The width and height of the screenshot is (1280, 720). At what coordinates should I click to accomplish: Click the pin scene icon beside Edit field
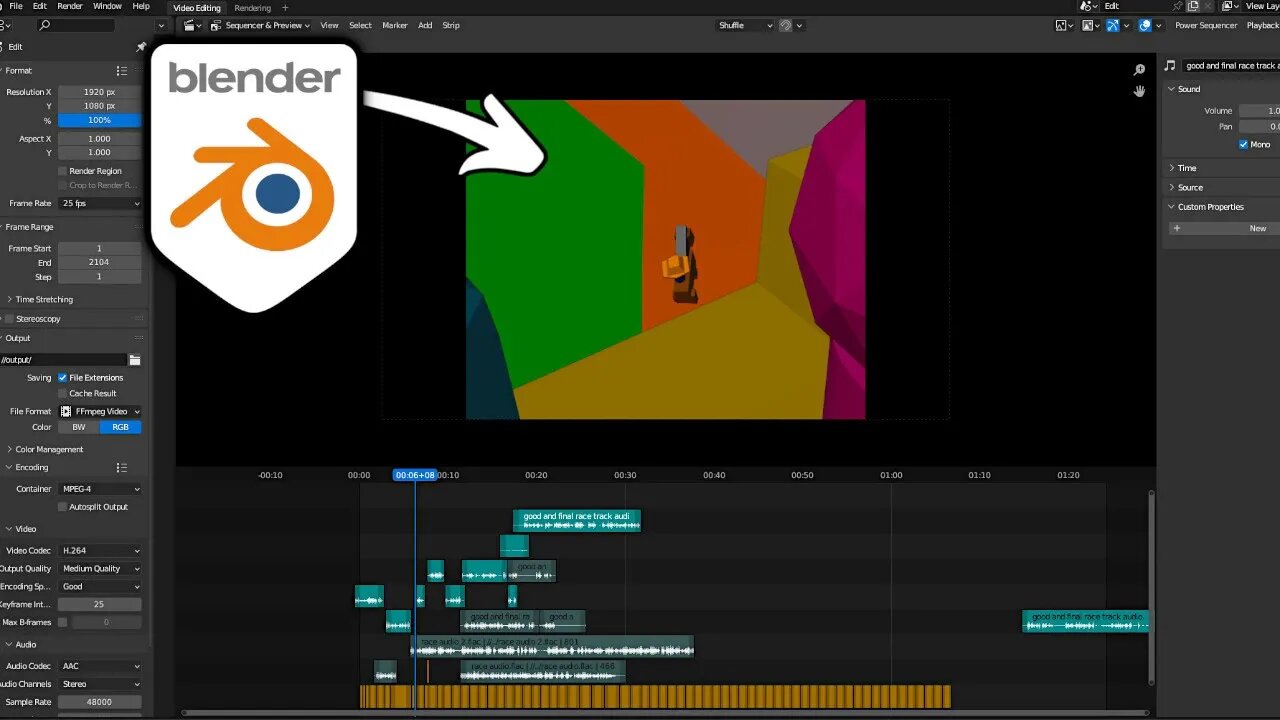click(x=1177, y=6)
